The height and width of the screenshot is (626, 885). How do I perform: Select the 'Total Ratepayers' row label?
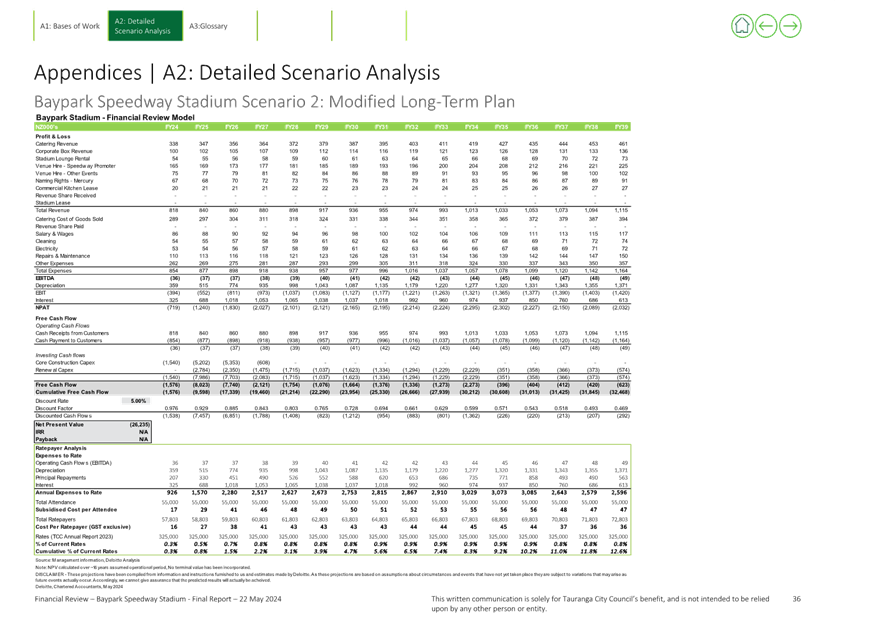click(x=55, y=519)
